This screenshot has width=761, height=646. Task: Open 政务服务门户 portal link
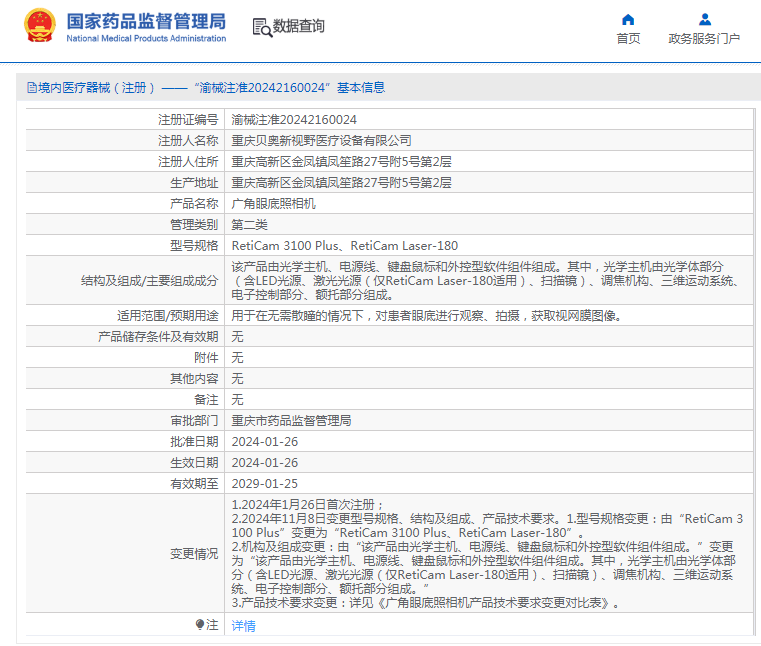(704, 38)
